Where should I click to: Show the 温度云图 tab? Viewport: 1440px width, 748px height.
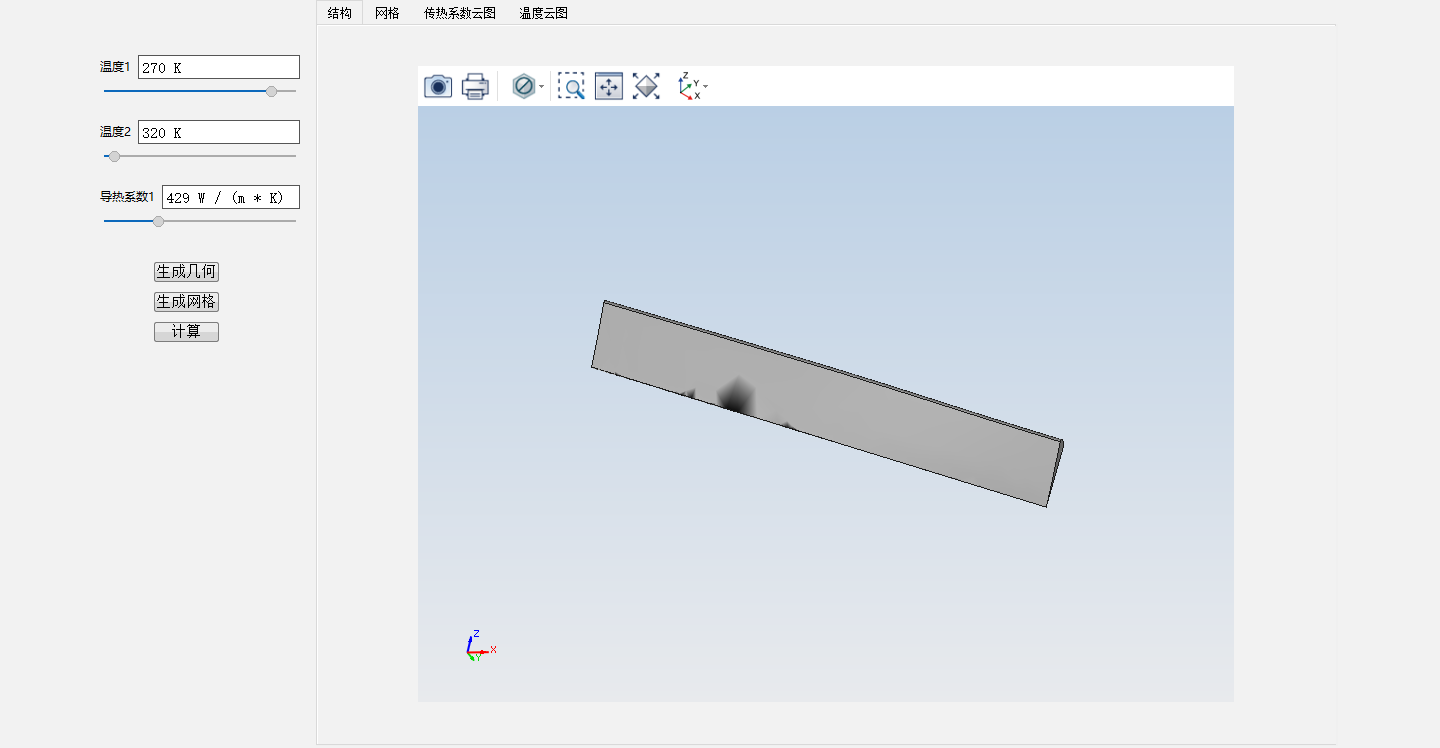tap(544, 13)
